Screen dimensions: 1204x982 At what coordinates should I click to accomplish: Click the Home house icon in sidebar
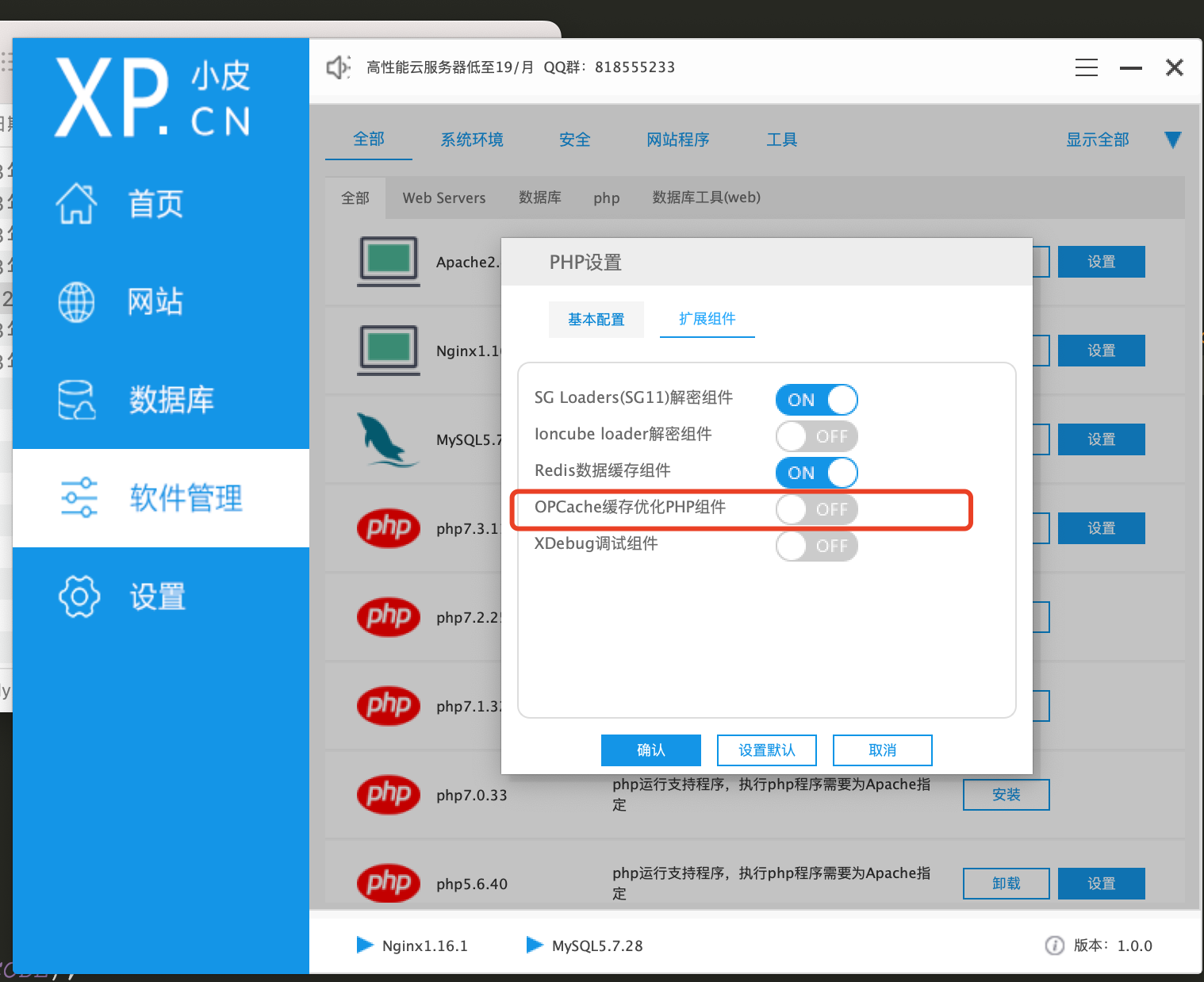[x=77, y=204]
